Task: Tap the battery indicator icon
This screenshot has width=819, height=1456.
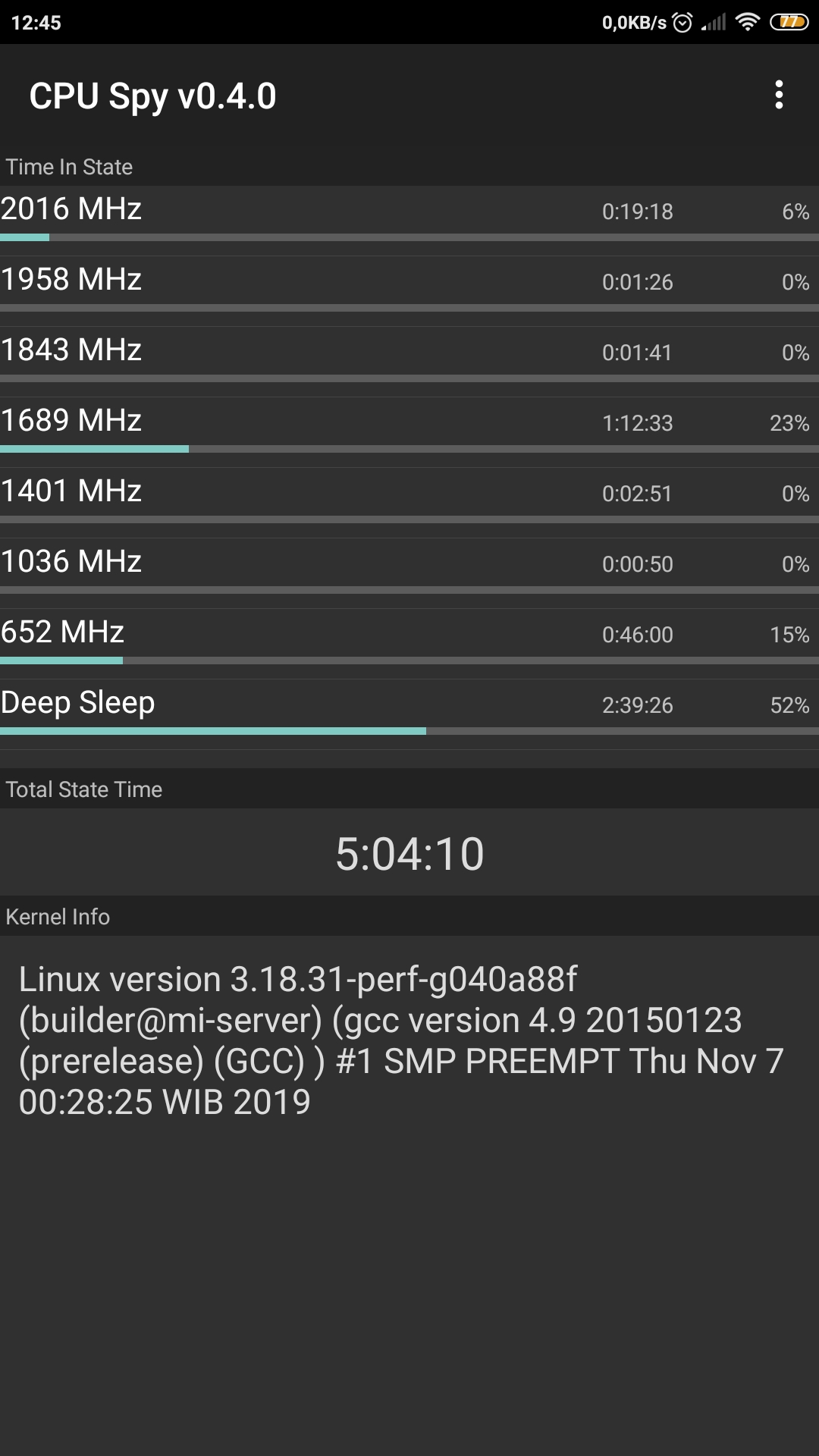Action: (789, 23)
